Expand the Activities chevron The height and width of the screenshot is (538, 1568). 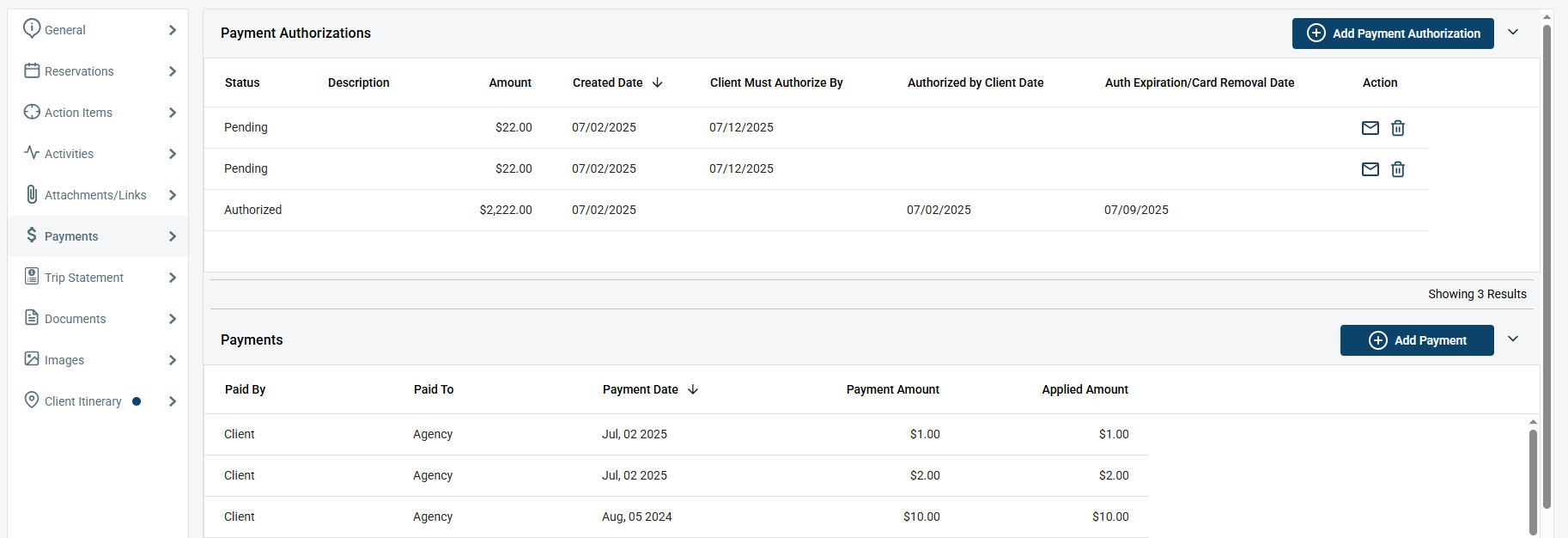[x=173, y=154]
